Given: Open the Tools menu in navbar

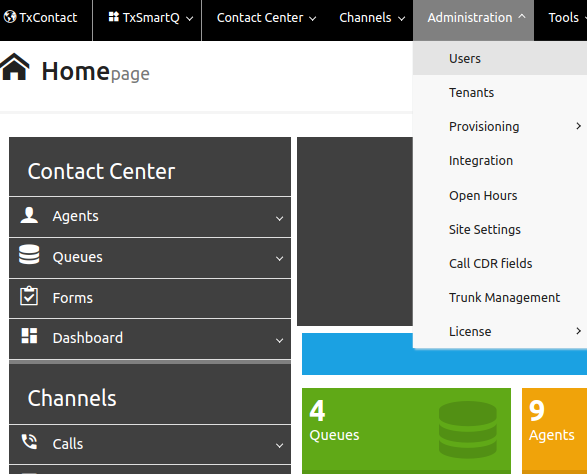Looking at the screenshot, I should (x=563, y=18).
